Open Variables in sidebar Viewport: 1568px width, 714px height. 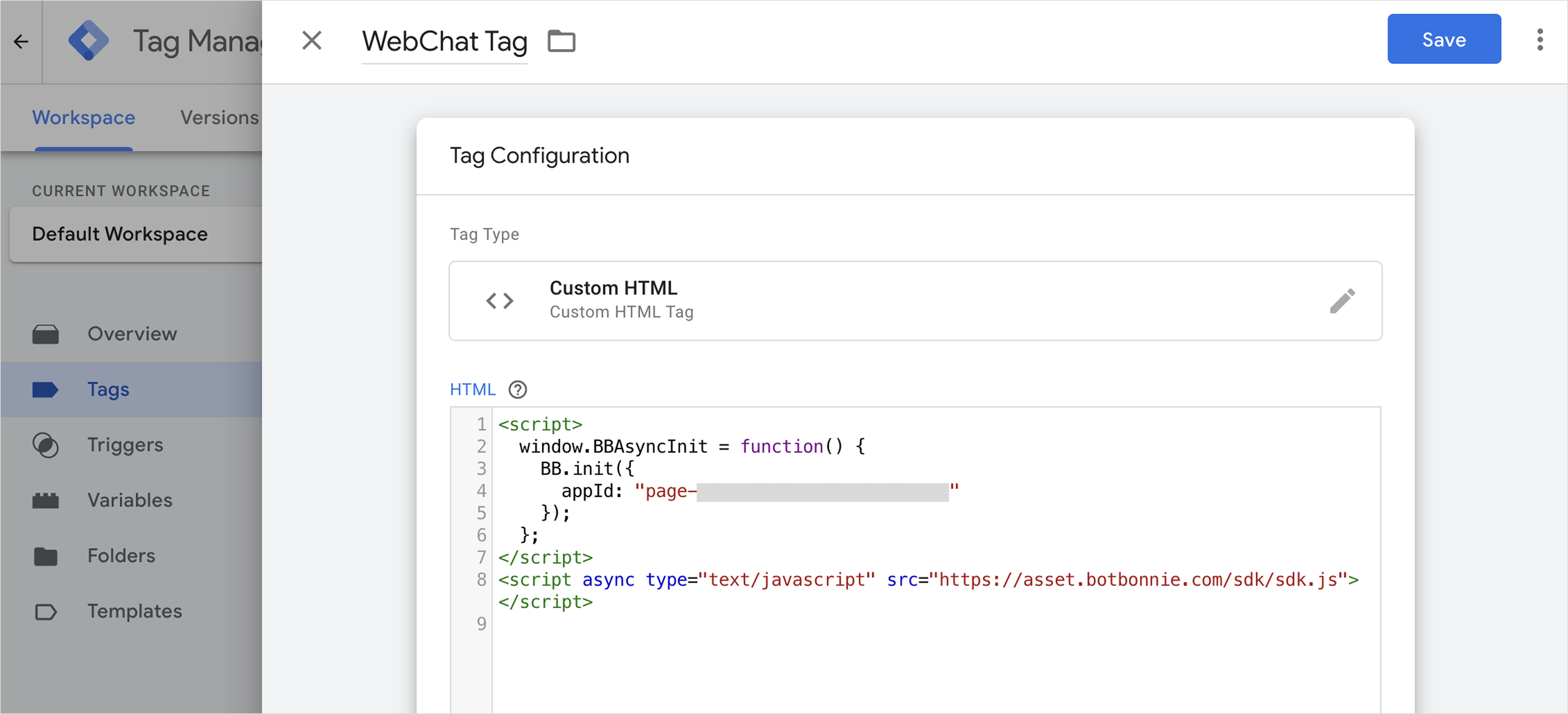coord(130,500)
